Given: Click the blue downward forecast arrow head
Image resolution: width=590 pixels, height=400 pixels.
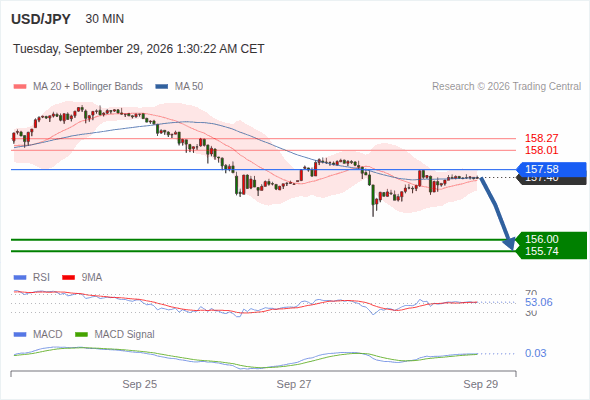Looking at the screenshot, I should click(x=509, y=243).
